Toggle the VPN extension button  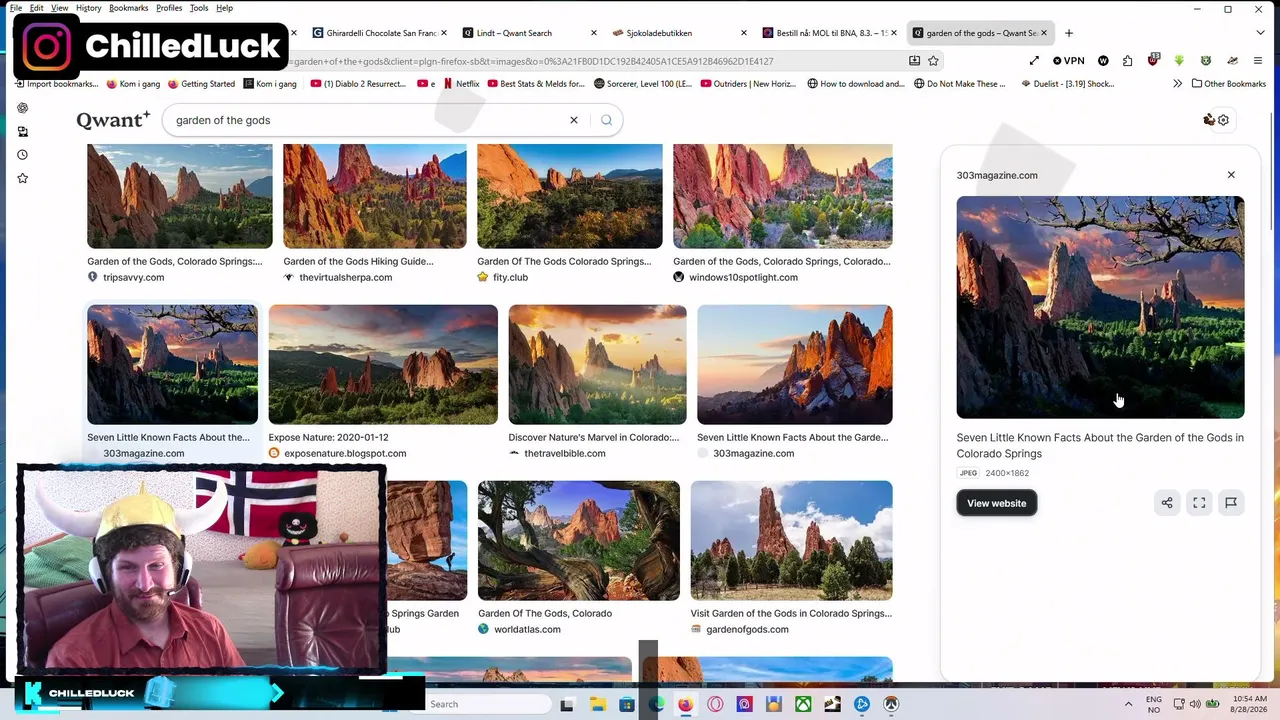pos(1069,61)
